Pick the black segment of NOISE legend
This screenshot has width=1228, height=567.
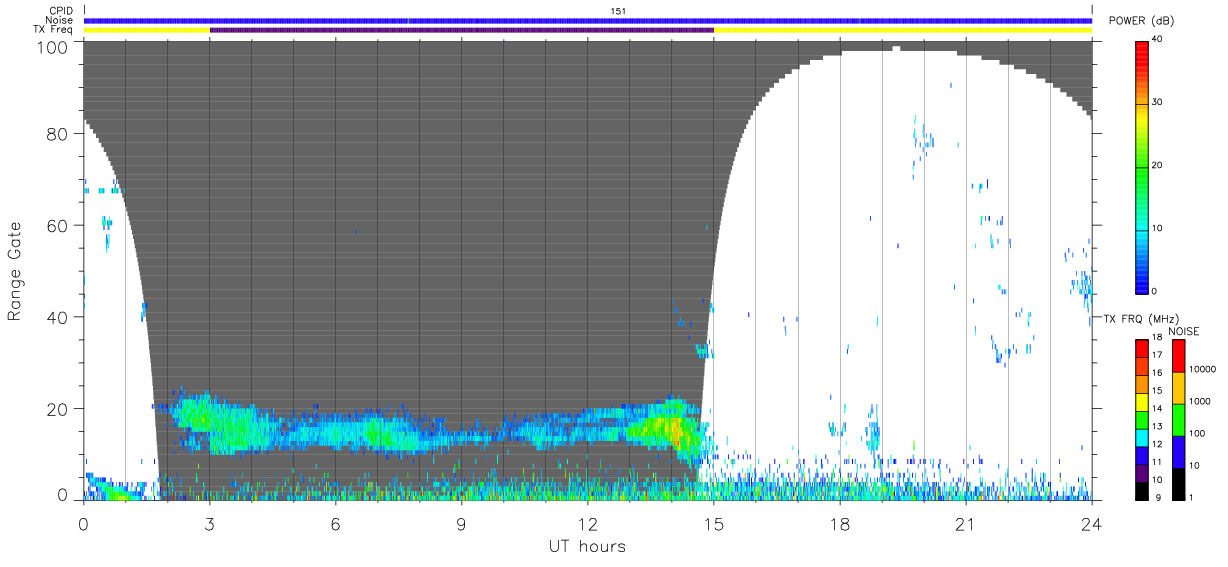point(1178,482)
